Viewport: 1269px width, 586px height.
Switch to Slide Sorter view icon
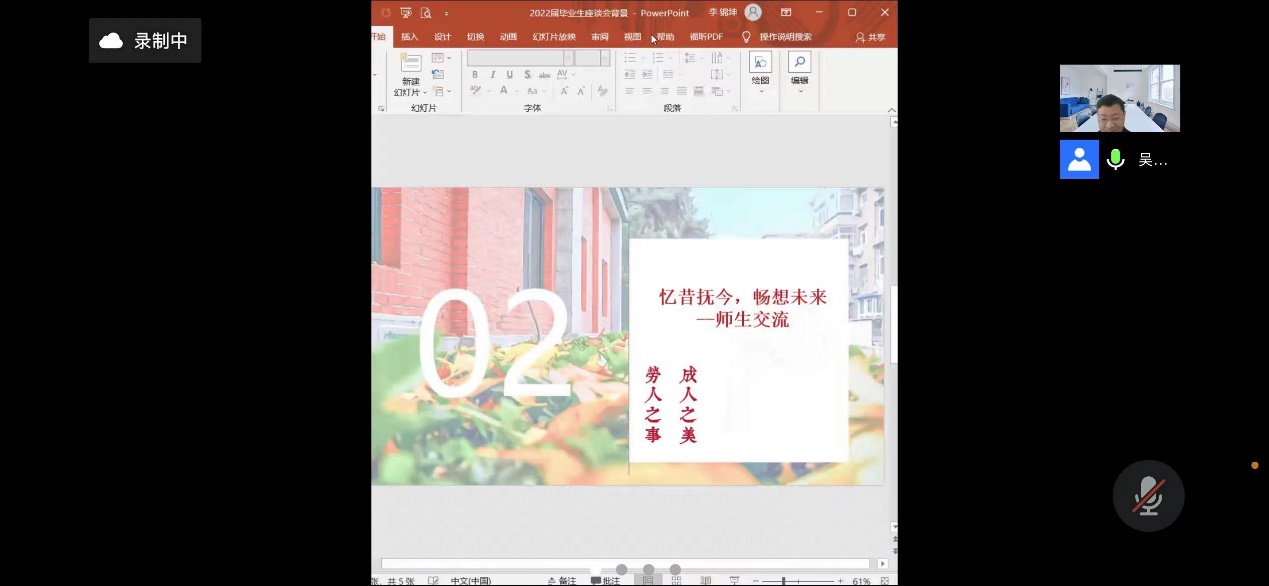coord(677,580)
